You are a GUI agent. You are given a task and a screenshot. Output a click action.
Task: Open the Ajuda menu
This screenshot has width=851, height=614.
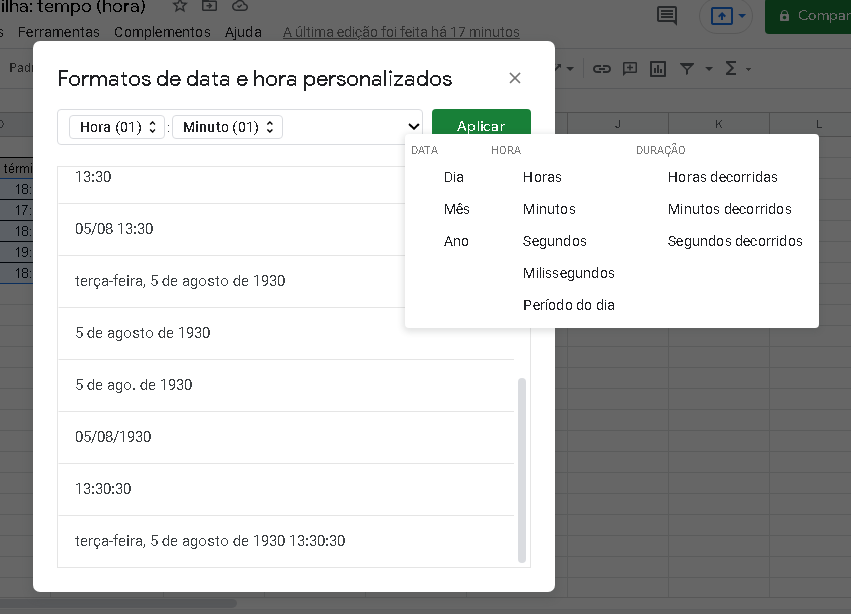[x=243, y=31]
